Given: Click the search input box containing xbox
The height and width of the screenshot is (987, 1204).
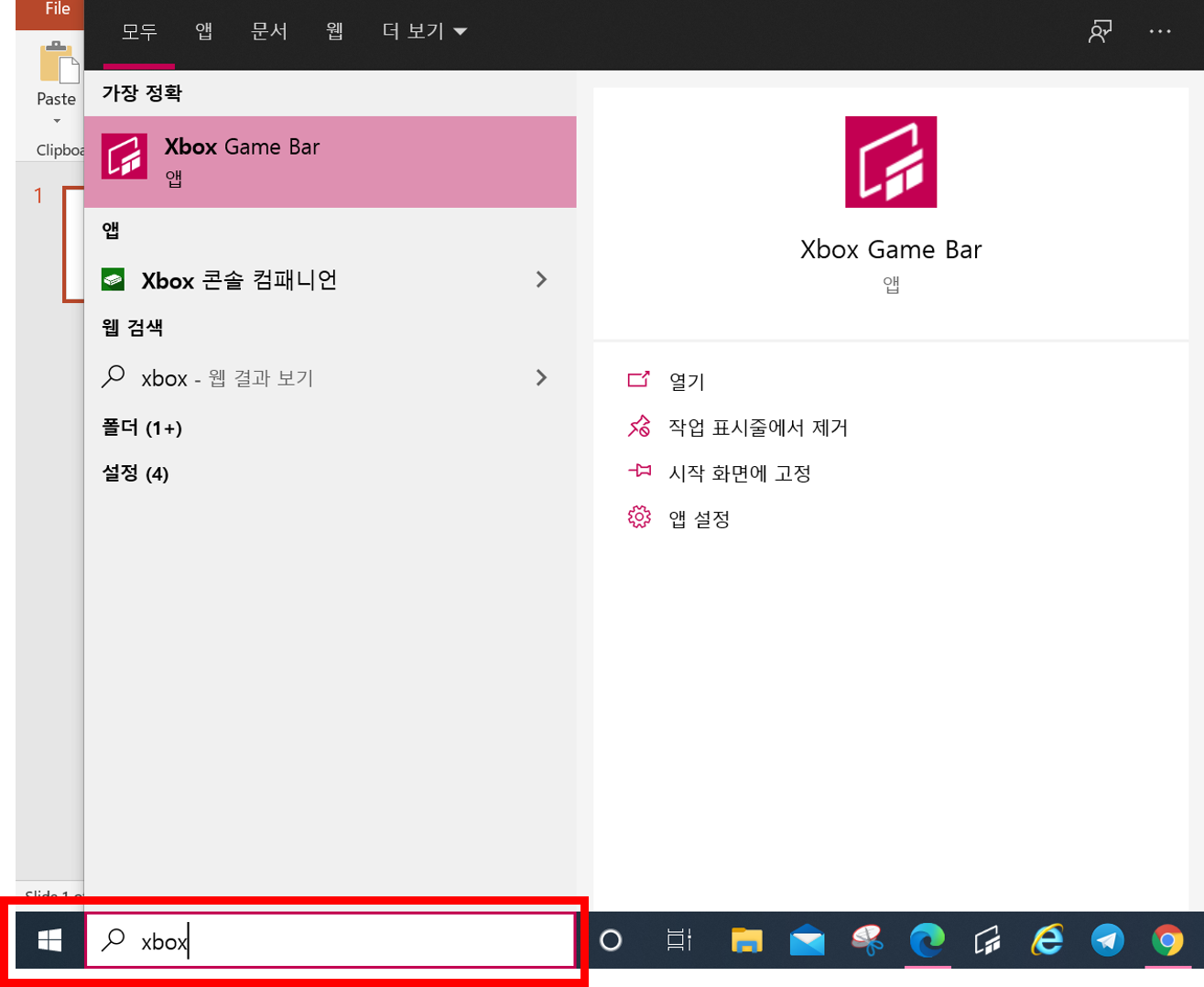Looking at the screenshot, I should click(x=330, y=940).
